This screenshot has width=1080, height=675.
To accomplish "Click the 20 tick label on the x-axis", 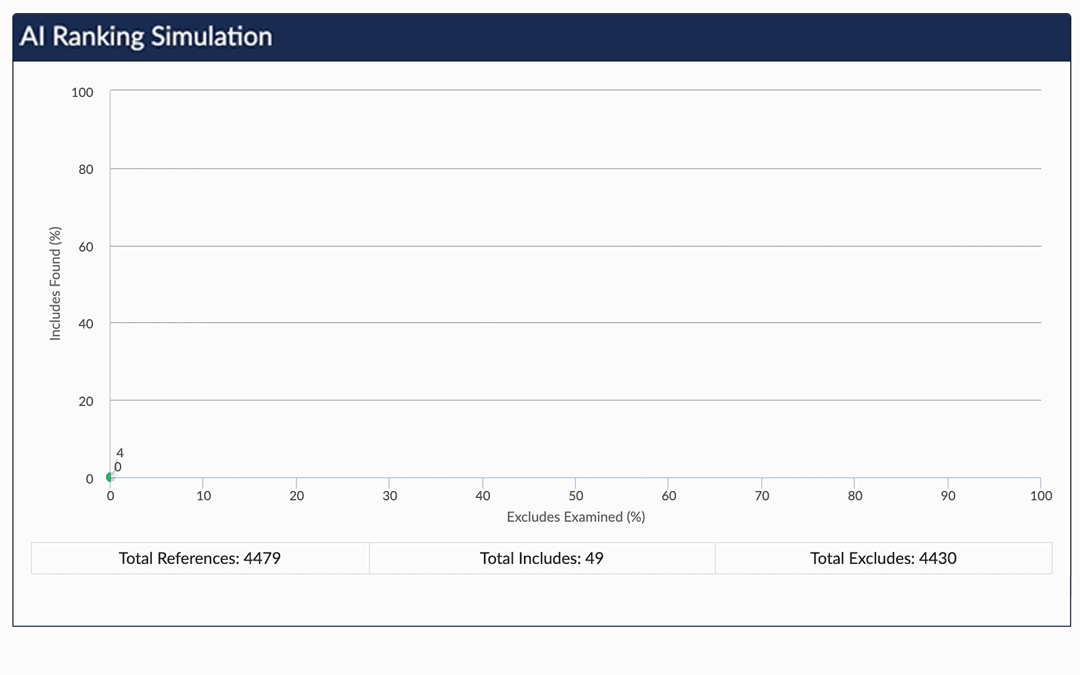I will pos(296,496).
